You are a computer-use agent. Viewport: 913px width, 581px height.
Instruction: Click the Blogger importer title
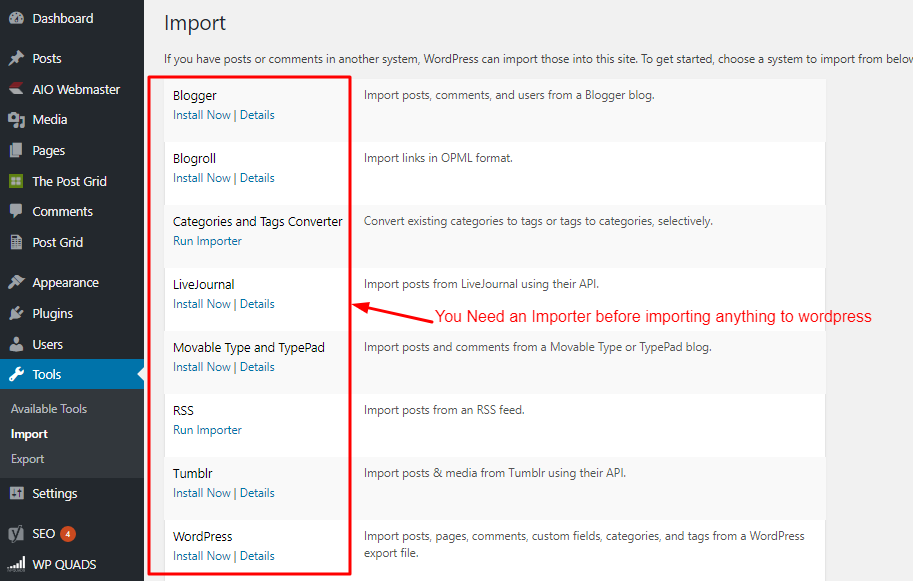click(194, 95)
